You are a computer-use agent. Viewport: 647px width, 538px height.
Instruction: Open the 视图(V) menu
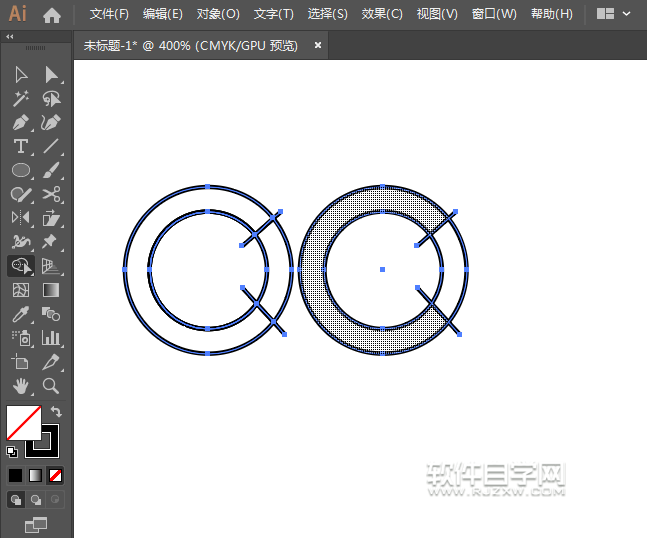click(x=437, y=14)
